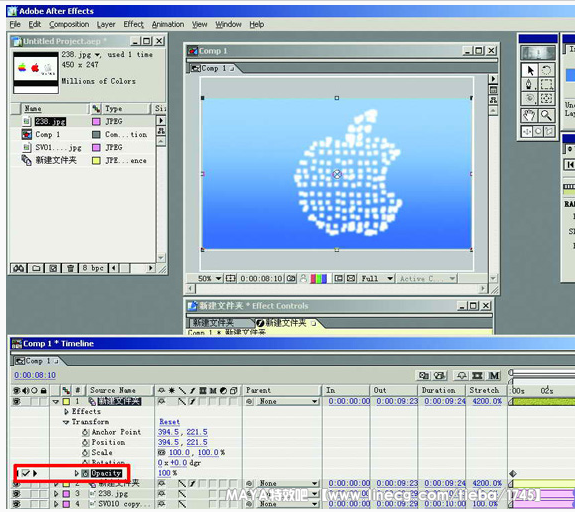Click the Opacity keyframe diamond in timeline

pyautogui.click(x=513, y=474)
